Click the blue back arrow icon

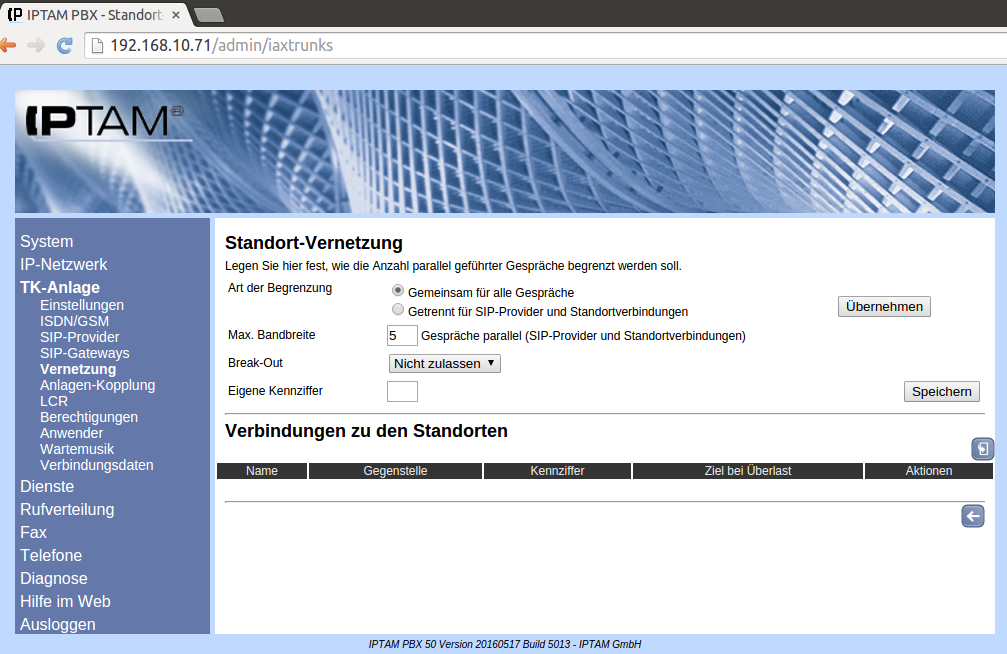972,516
